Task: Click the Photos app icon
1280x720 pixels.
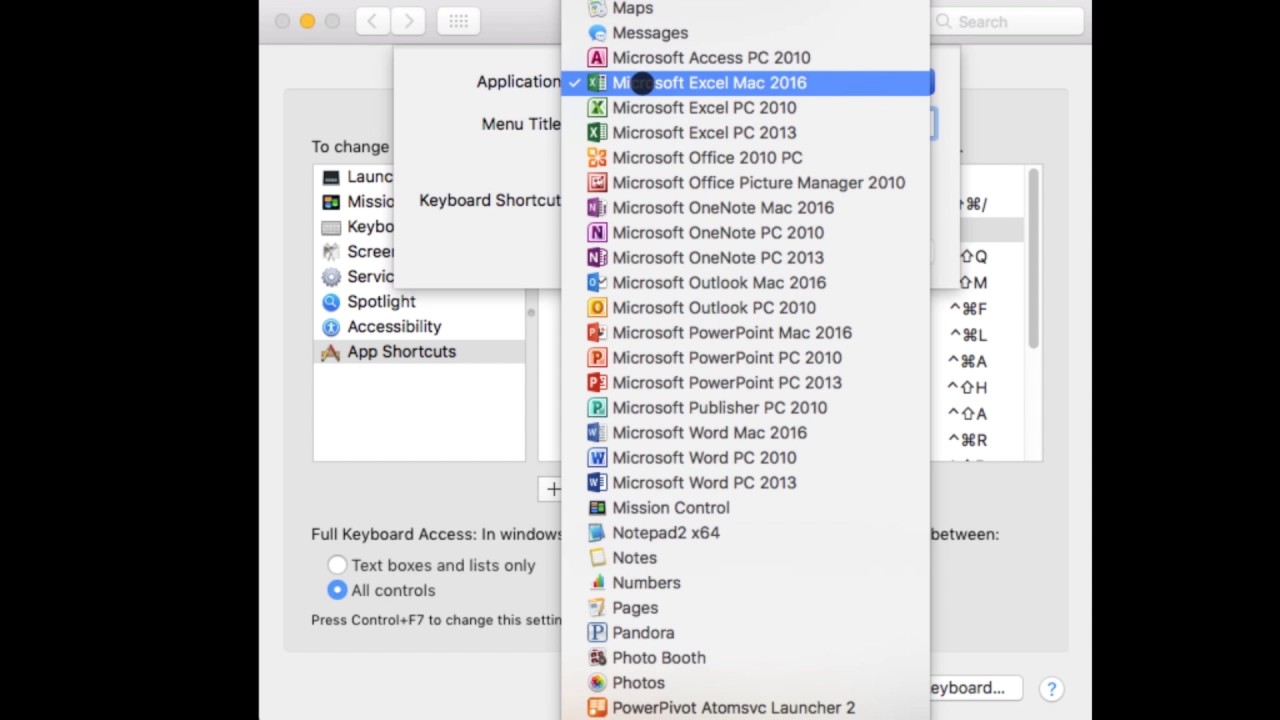Action: point(597,683)
